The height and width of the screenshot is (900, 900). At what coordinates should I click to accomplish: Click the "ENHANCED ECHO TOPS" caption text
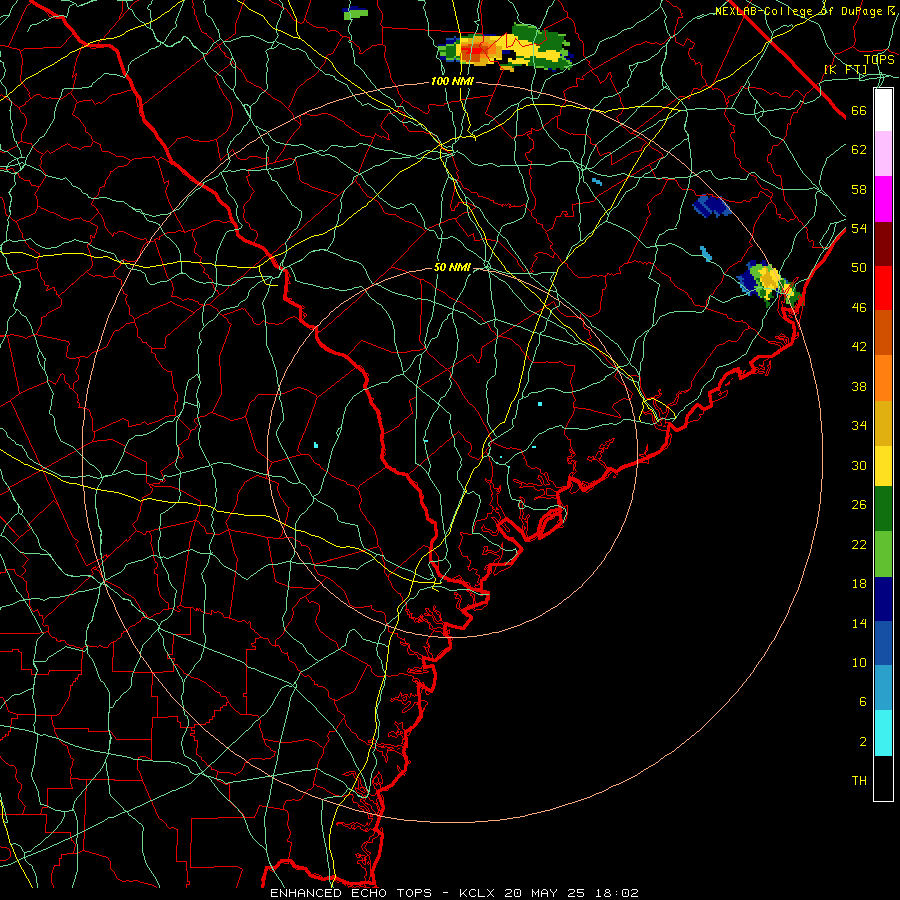pyautogui.click(x=351, y=893)
